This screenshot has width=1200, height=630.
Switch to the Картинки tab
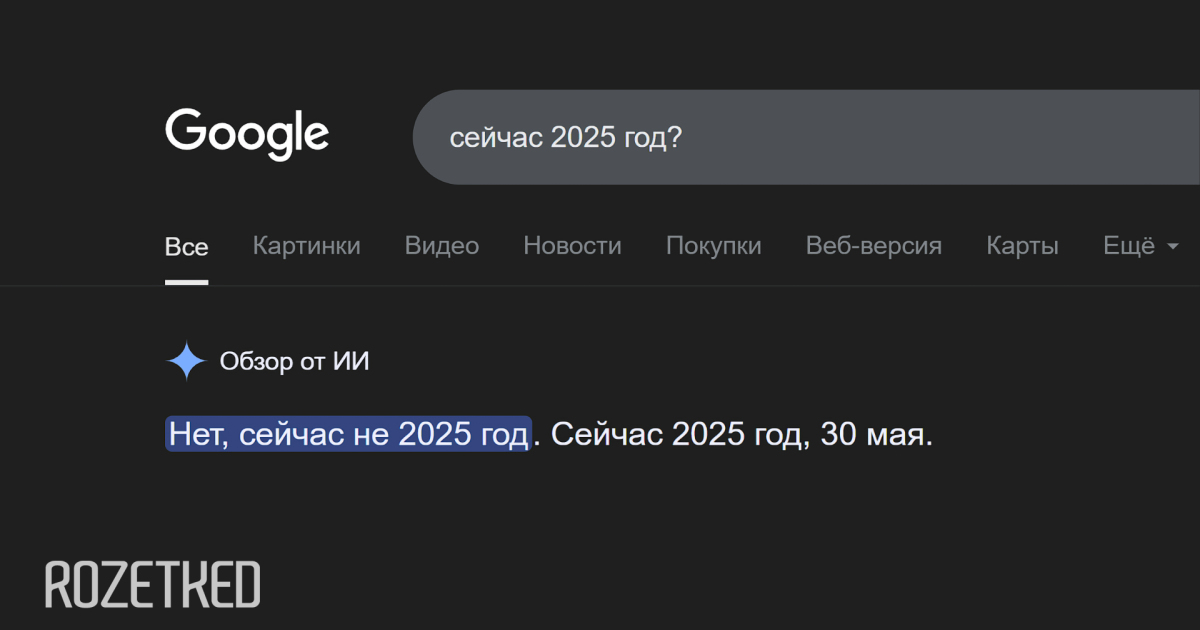(307, 246)
